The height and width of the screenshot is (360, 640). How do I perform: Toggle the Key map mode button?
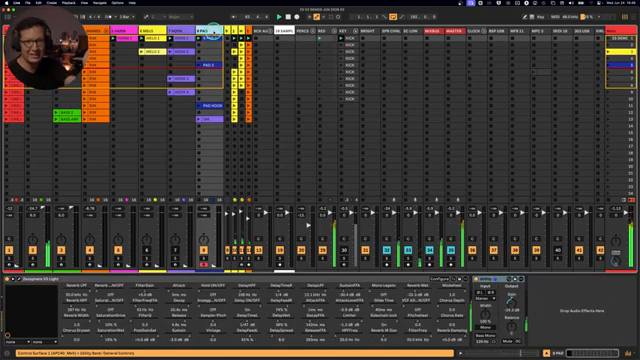(540, 17)
